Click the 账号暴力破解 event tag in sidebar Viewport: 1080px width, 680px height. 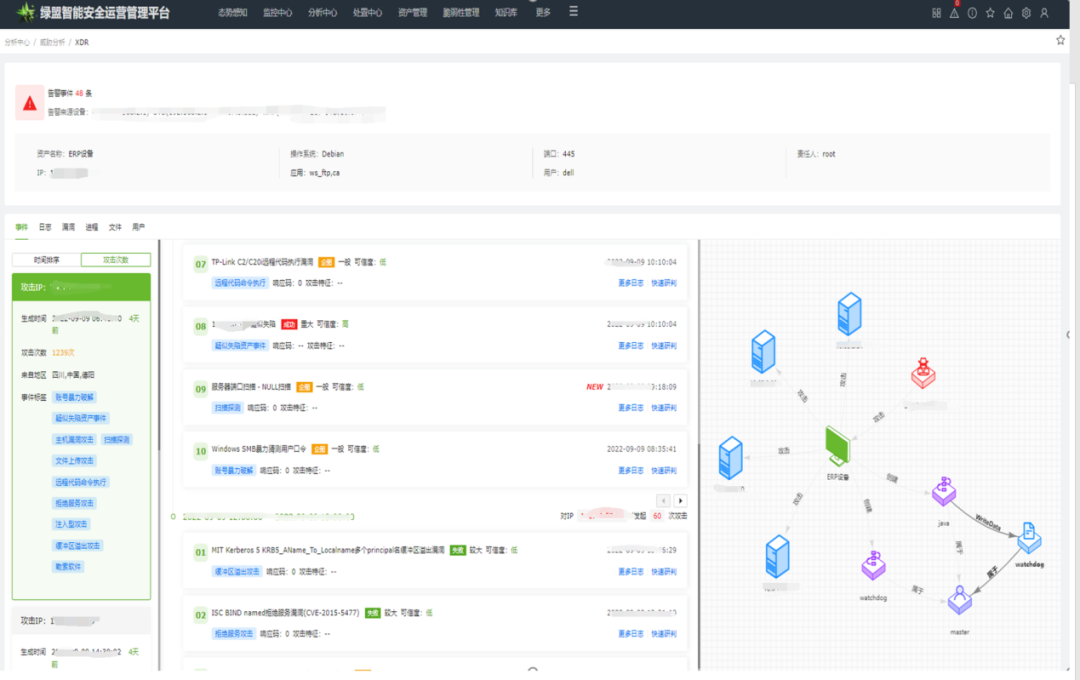[75, 397]
